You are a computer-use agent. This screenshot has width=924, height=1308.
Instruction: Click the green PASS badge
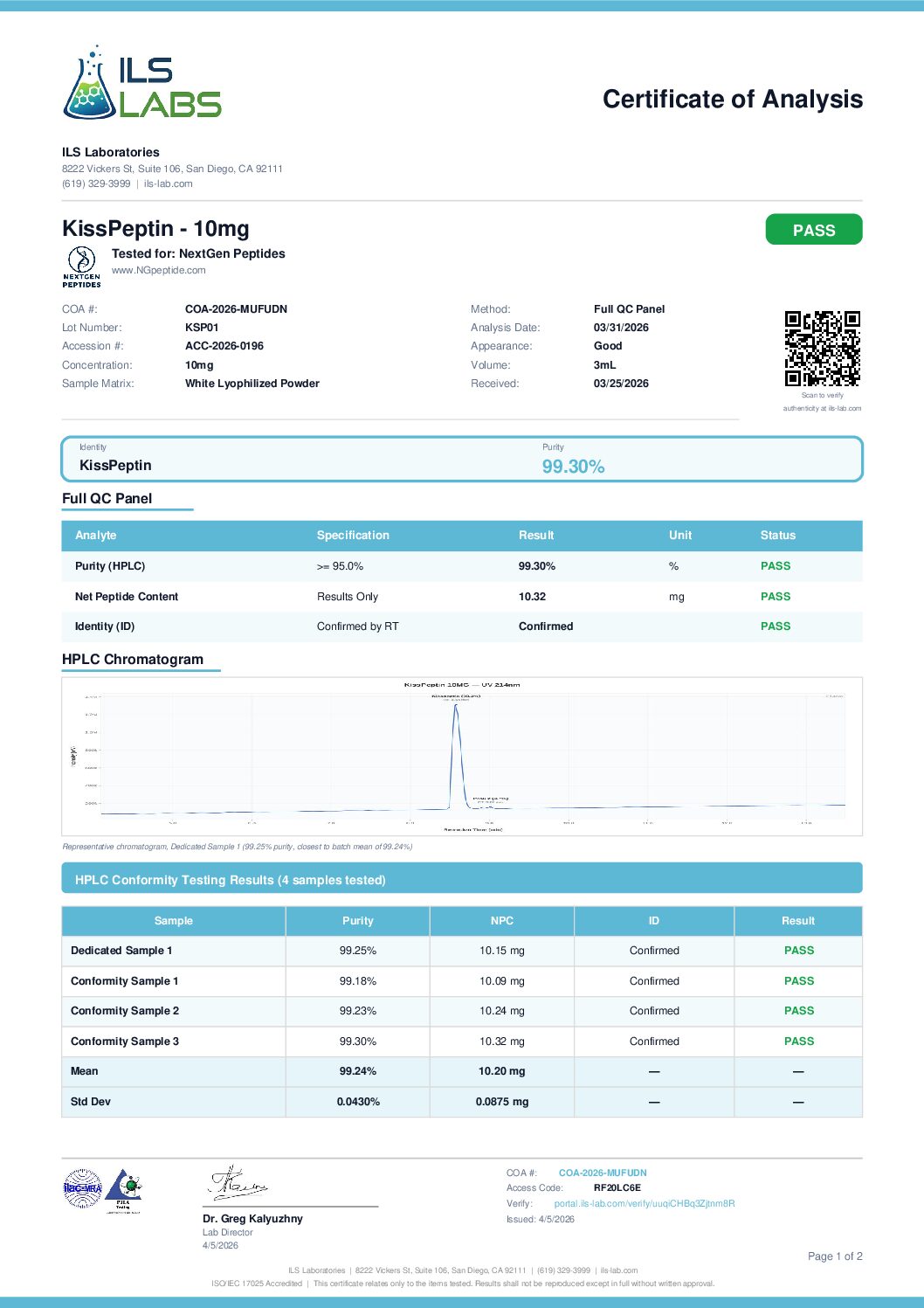(814, 230)
